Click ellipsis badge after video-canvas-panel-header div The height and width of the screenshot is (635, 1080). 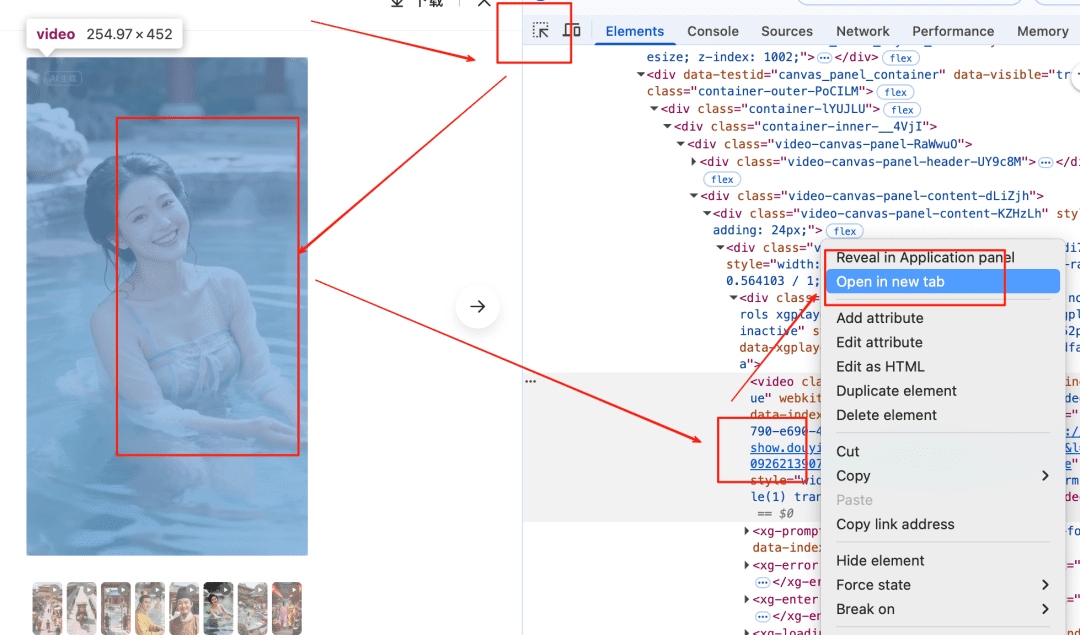pos(1045,162)
